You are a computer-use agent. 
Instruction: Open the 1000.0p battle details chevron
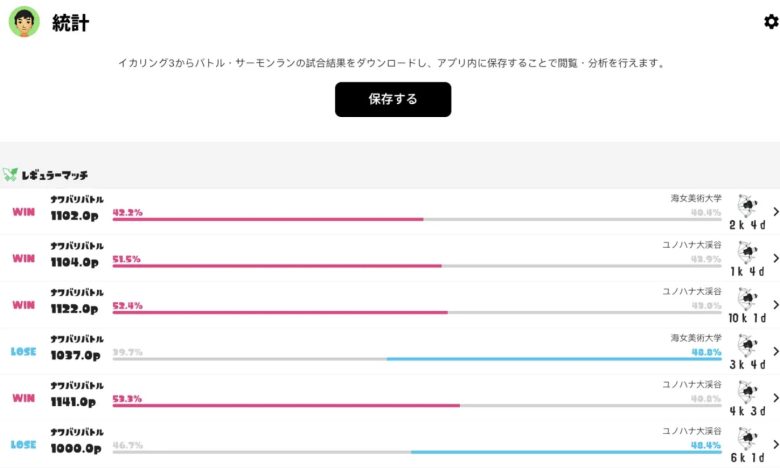pos(775,444)
